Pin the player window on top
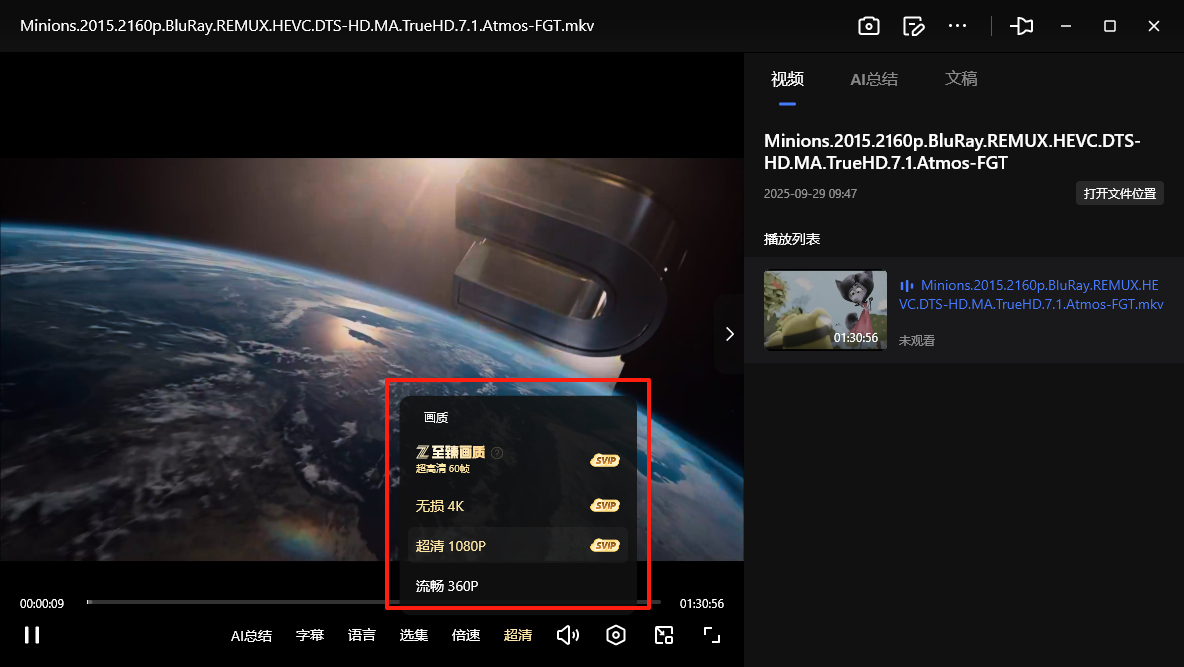 1021,26
